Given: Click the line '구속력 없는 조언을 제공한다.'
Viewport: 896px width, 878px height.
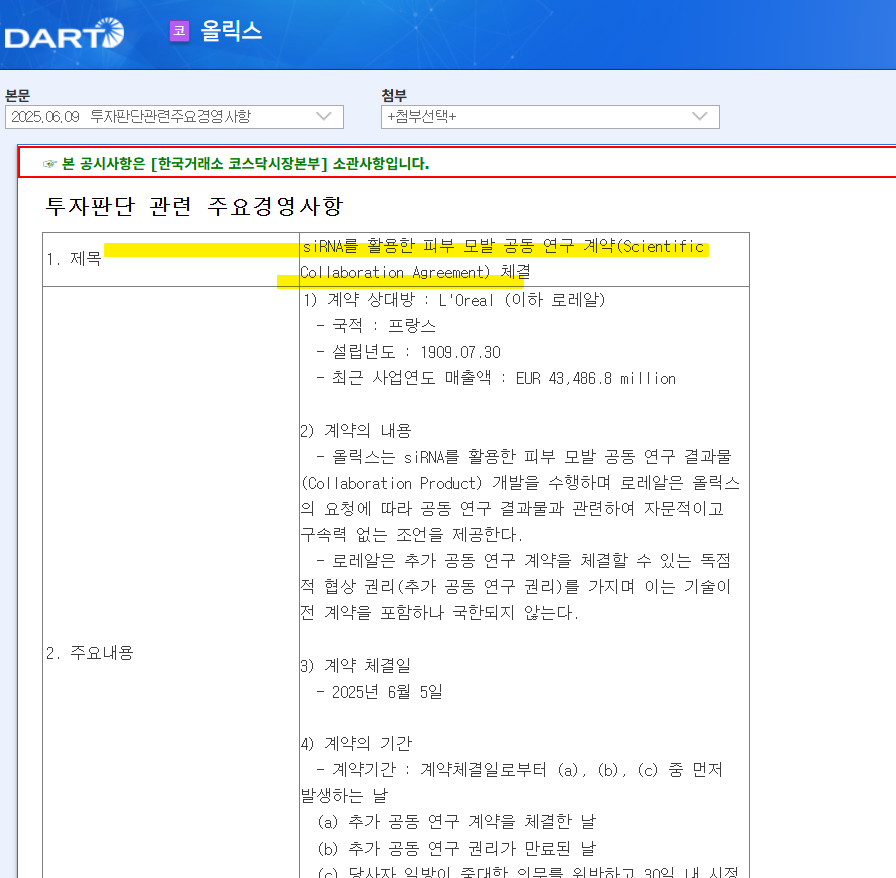Looking at the screenshot, I should point(411,534).
